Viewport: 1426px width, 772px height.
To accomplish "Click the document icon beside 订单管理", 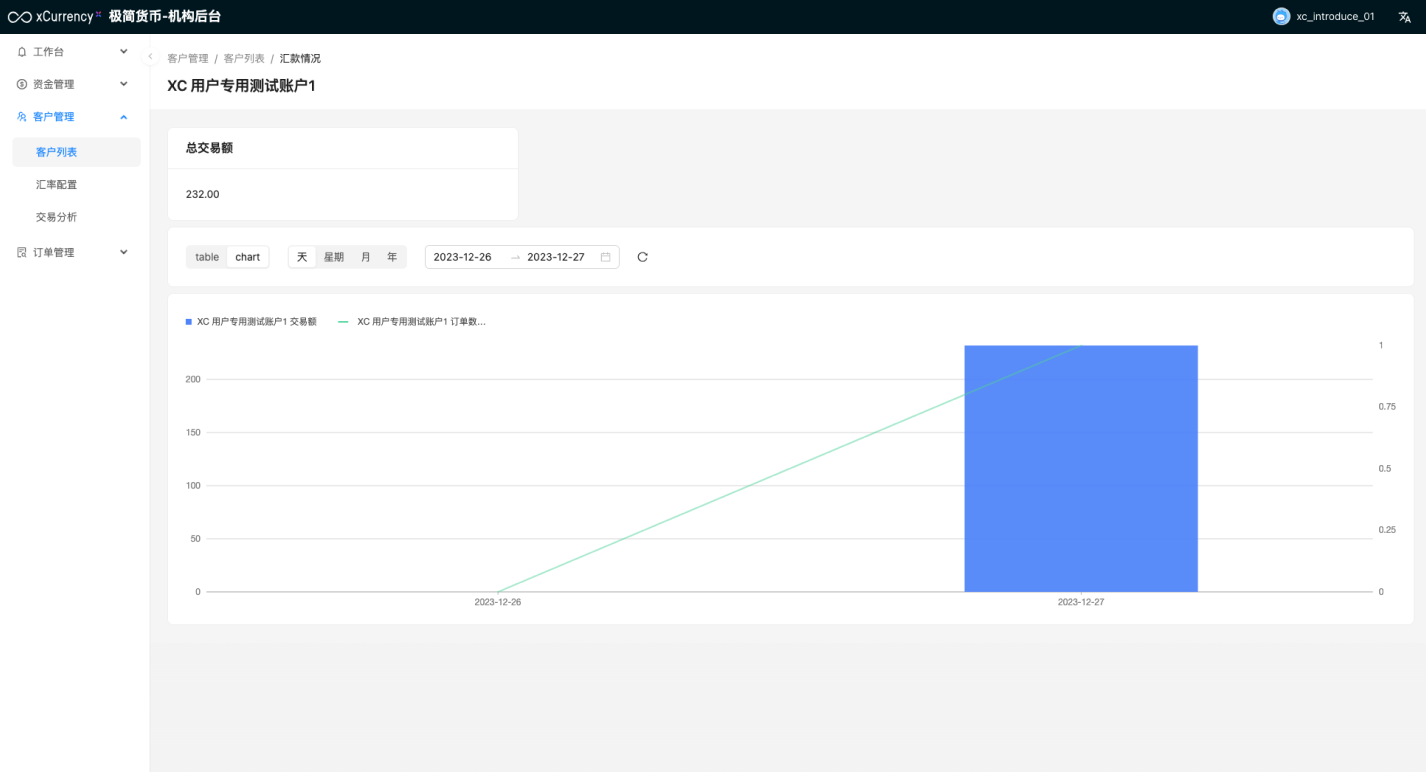I will coord(22,253).
